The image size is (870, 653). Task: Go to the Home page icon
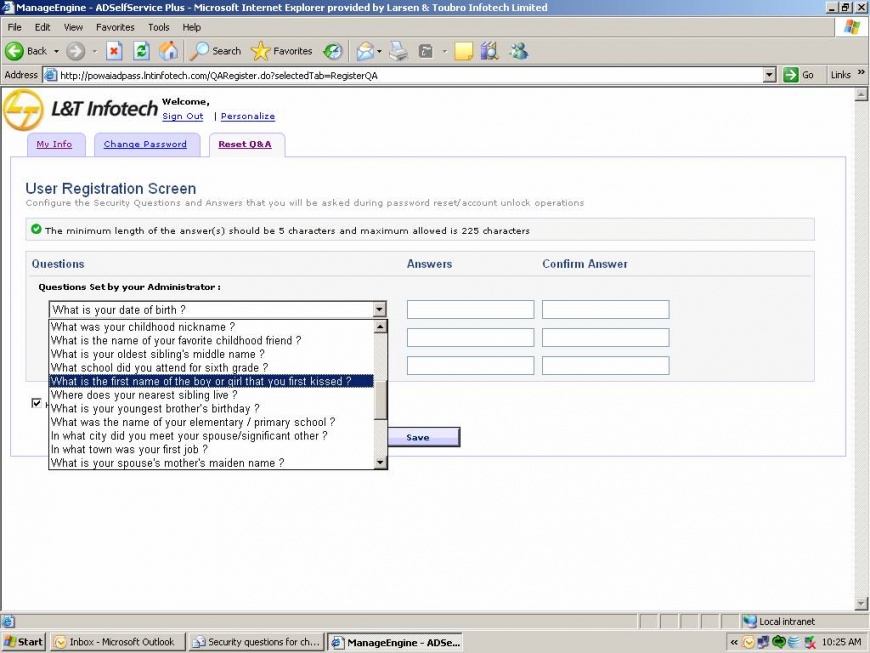point(169,51)
